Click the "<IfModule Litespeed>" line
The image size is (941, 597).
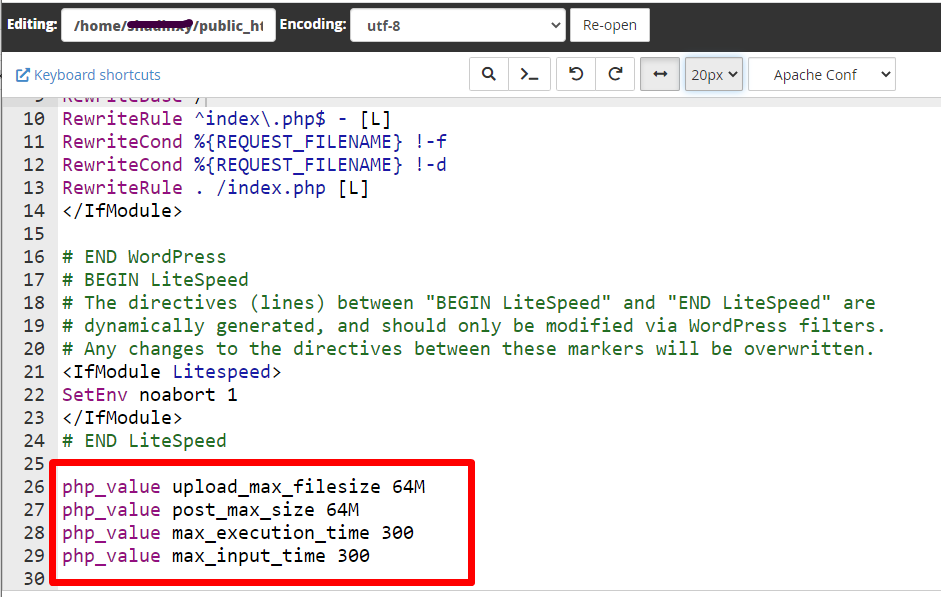coord(172,372)
